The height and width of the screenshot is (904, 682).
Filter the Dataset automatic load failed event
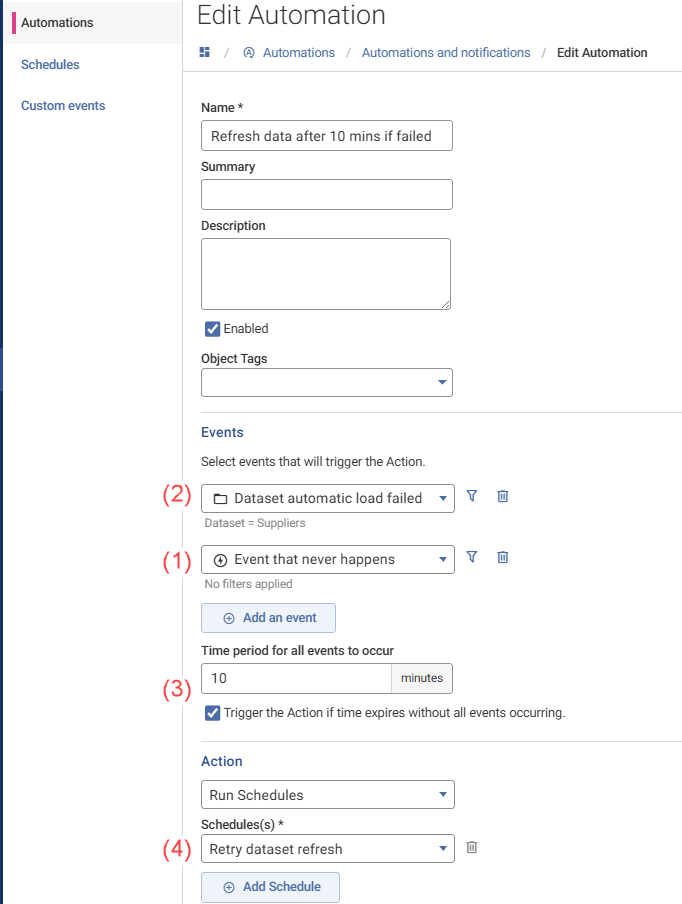pos(472,496)
